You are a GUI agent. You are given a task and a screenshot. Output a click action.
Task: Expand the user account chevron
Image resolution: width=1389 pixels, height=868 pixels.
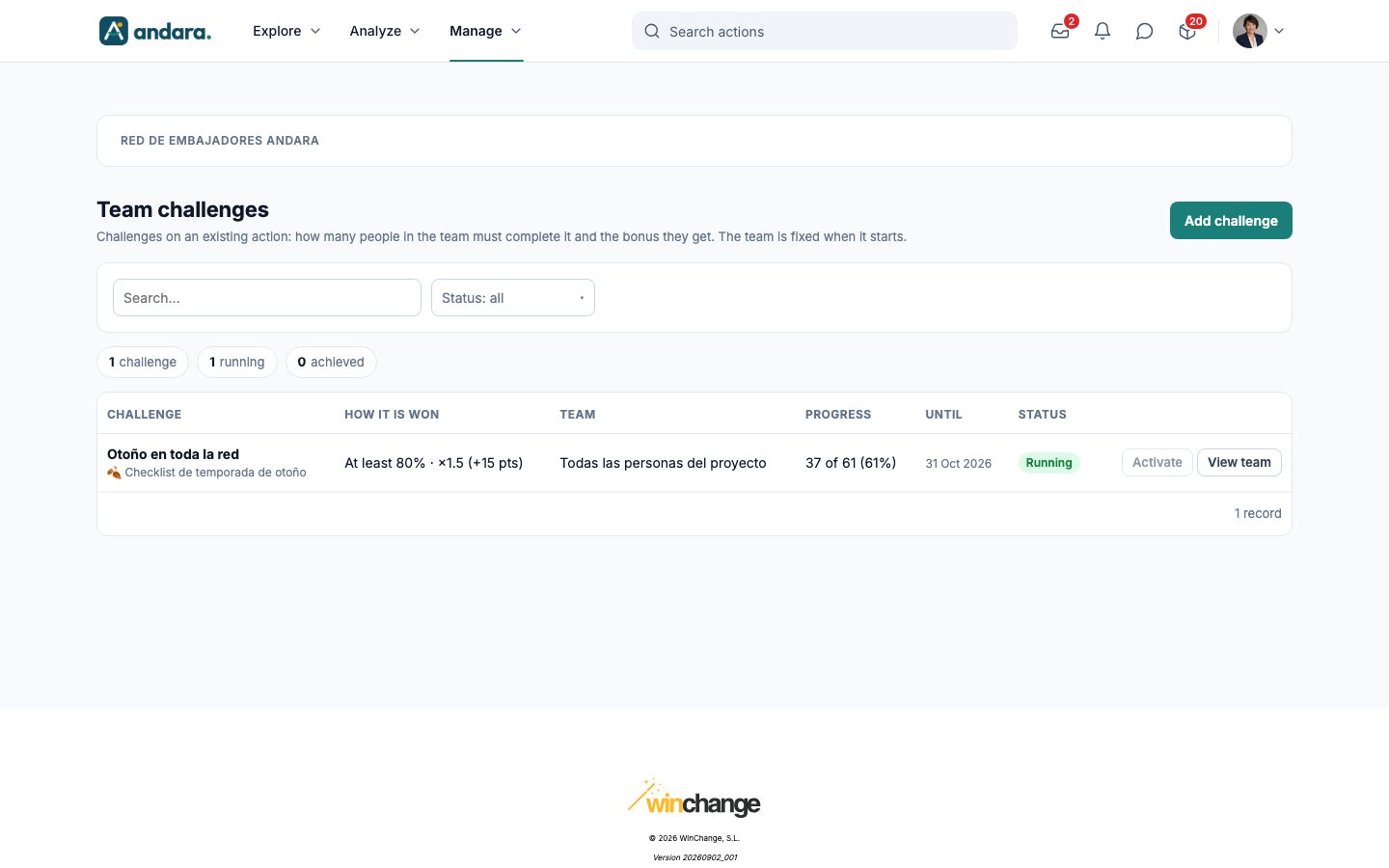(x=1279, y=31)
